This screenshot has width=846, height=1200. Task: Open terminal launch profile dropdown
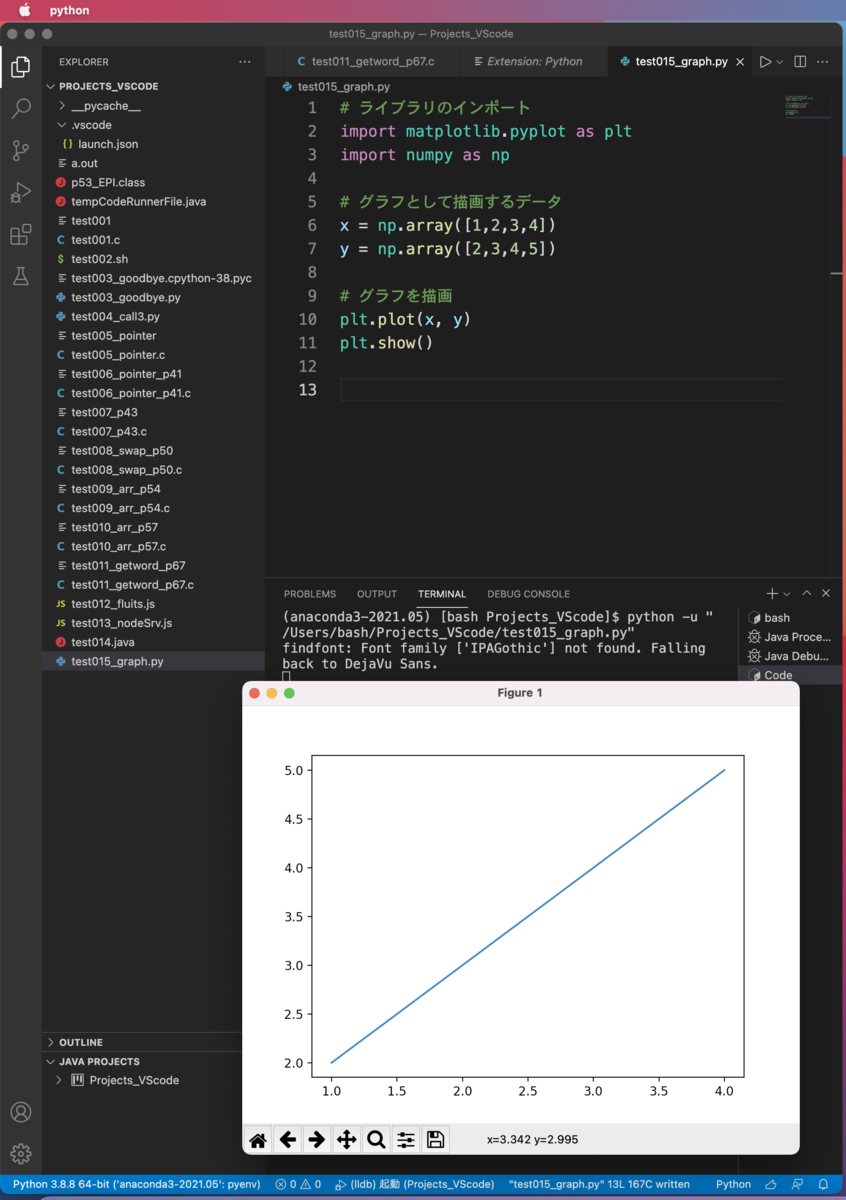point(787,594)
